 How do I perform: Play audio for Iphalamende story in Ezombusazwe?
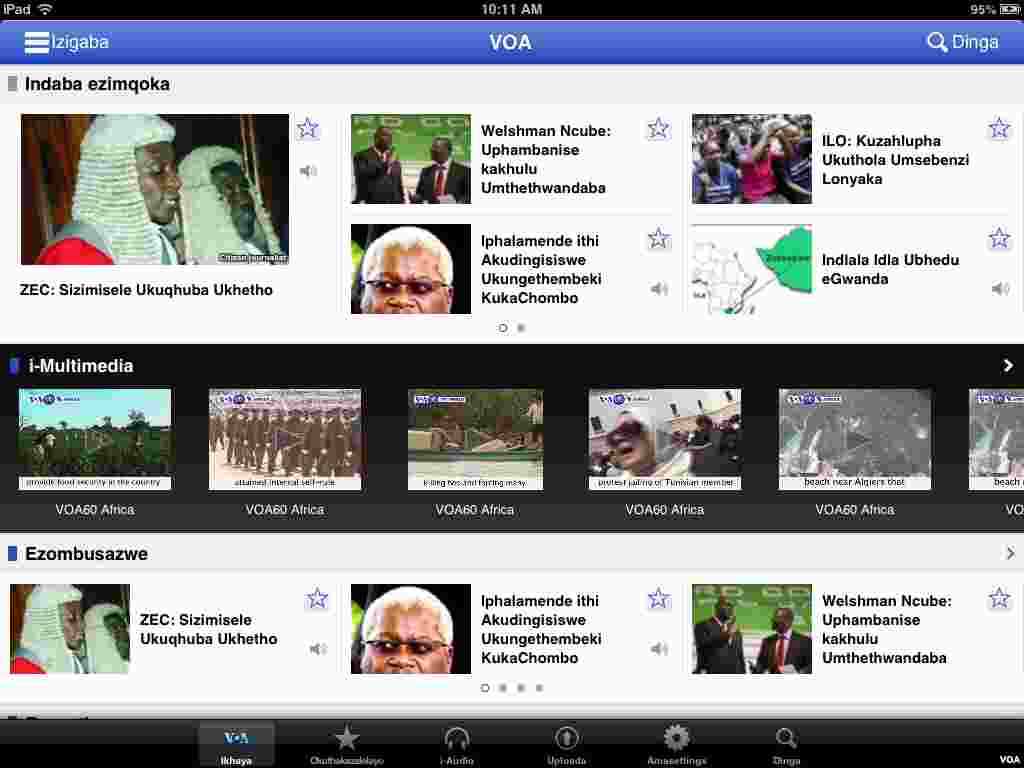click(x=659, y=648)
